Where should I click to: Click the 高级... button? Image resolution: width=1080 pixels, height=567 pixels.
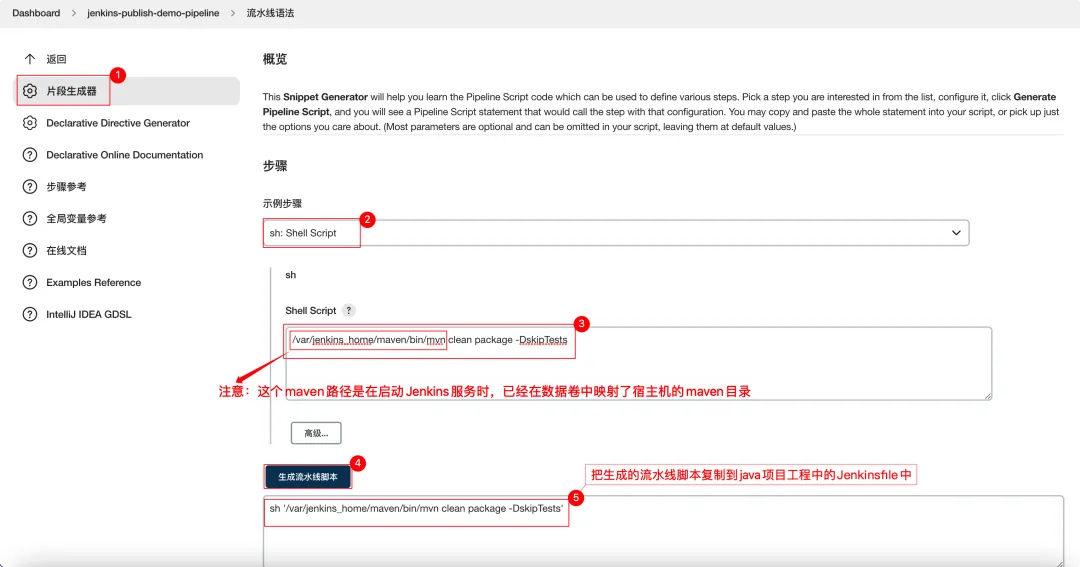click(316, 433)
